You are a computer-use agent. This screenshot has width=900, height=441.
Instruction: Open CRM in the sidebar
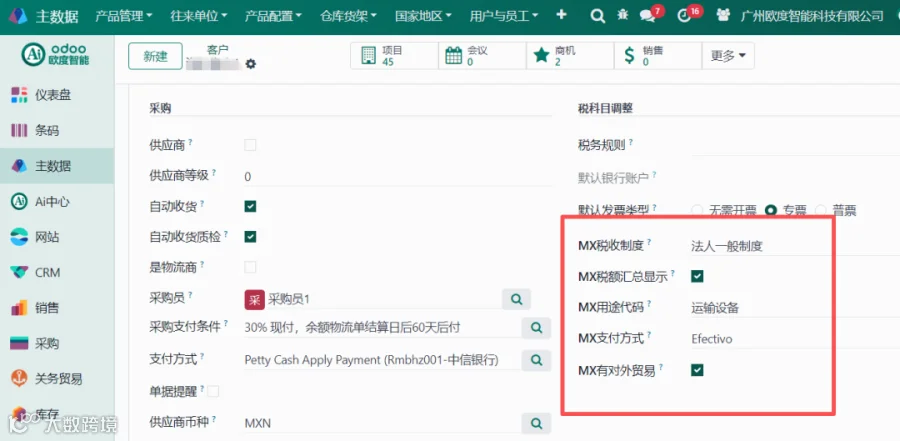click(57, 273)
